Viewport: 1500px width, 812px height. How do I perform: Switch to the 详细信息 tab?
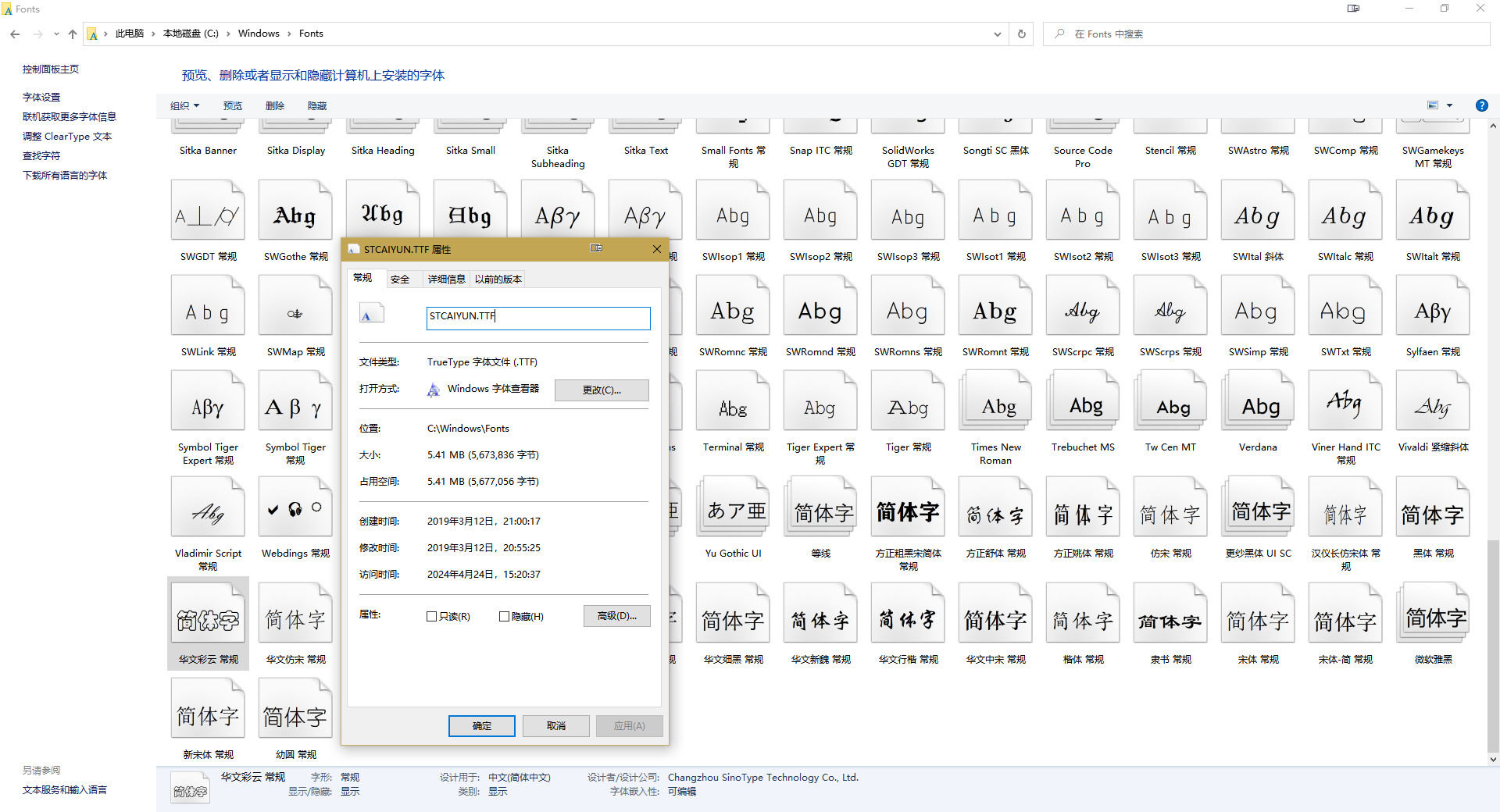tap(447, 279)
